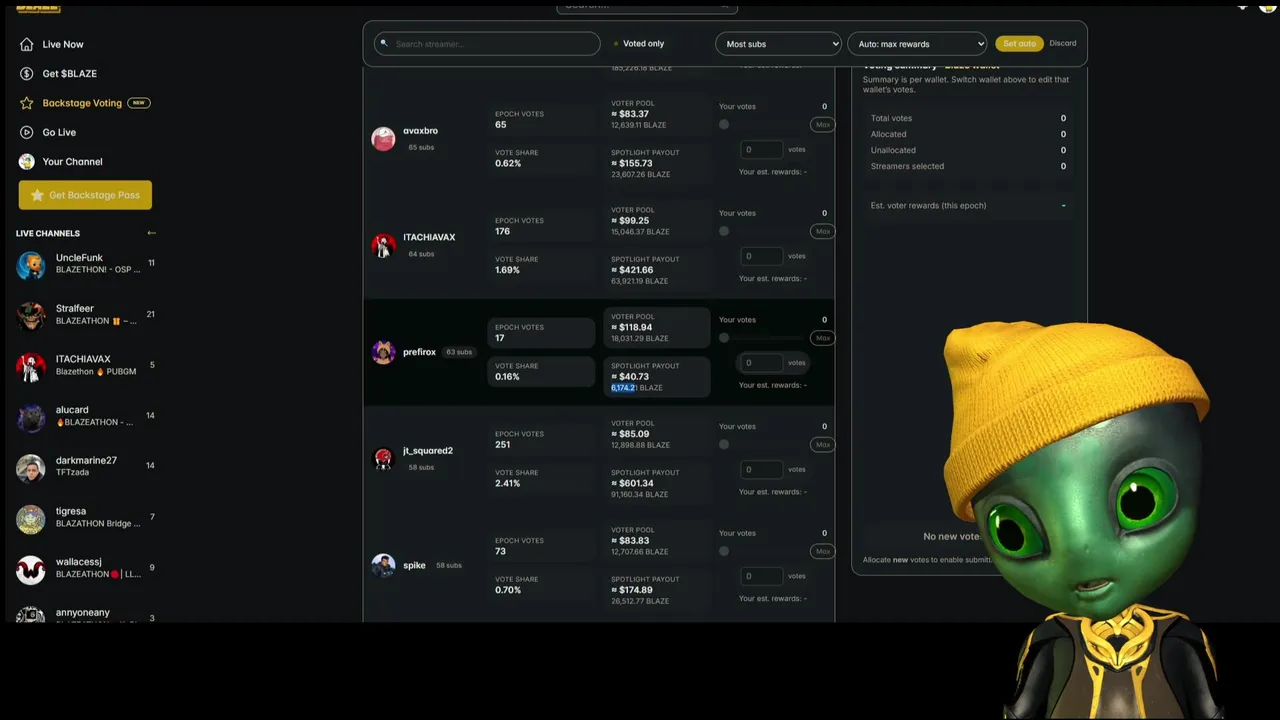Click the Get Backstage Pass button

[85, 195]
